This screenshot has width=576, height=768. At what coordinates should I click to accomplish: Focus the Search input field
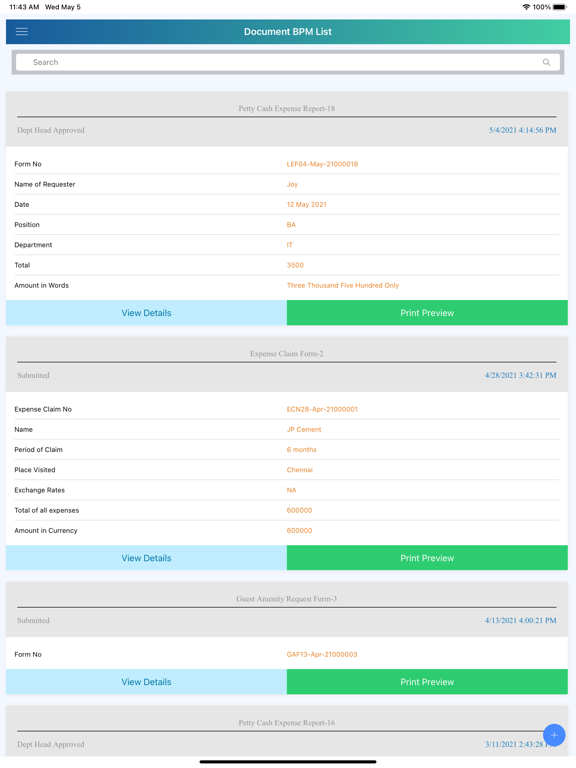(288, 62)
